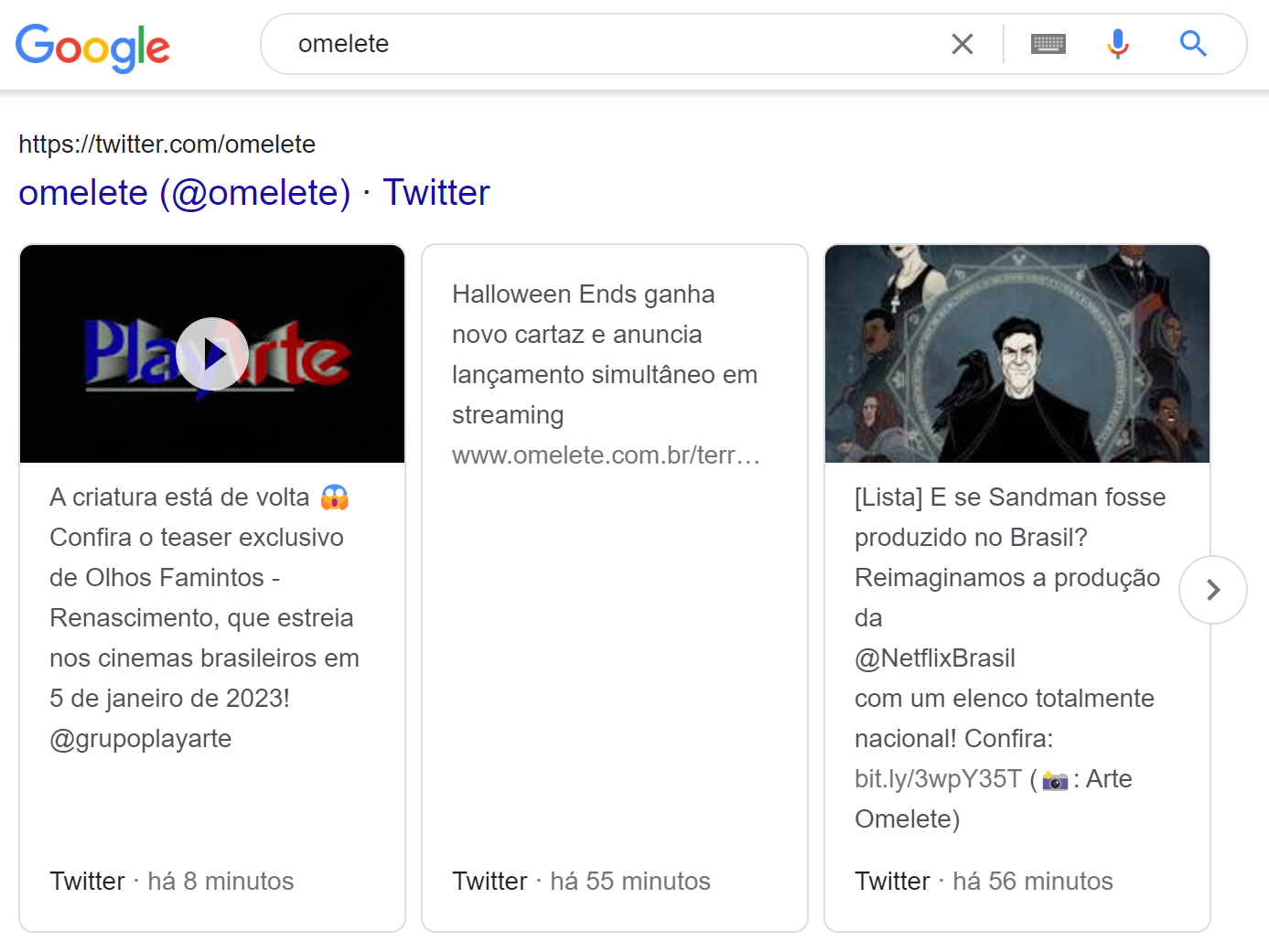
Task: Click the Sandman illustration thumbnail
Action: (x=1016, y=354)
